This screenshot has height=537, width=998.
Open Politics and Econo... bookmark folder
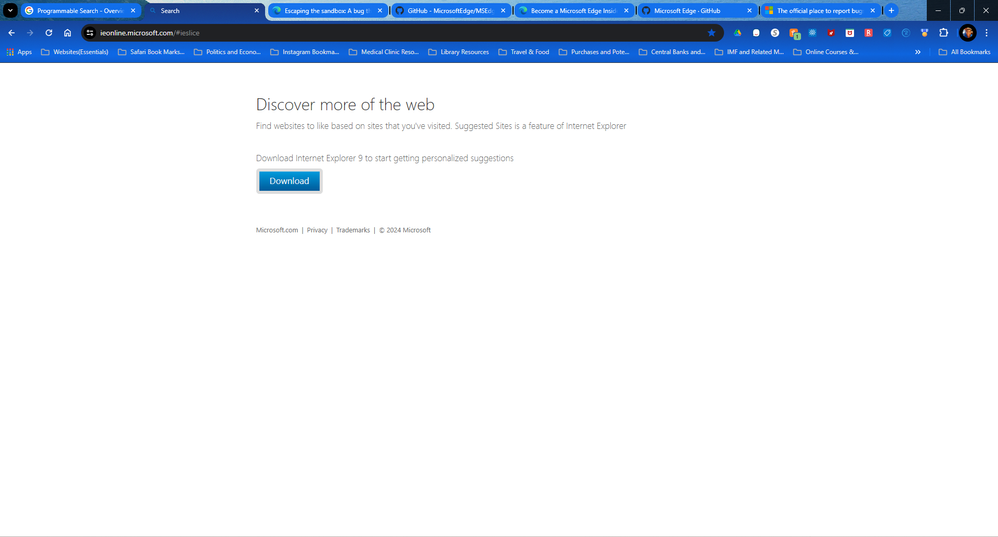(227, 52)
